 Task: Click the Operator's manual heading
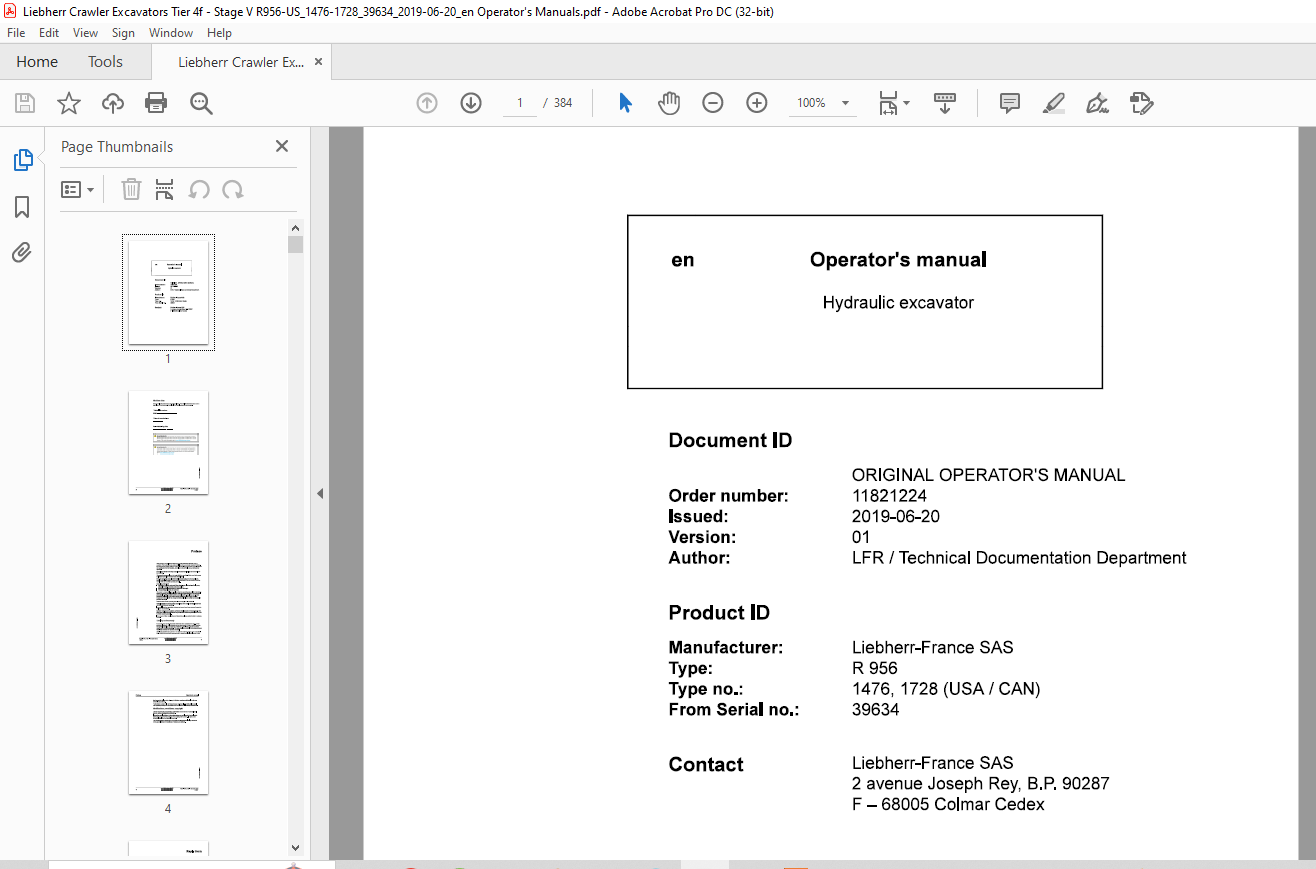tap(898, 260)
